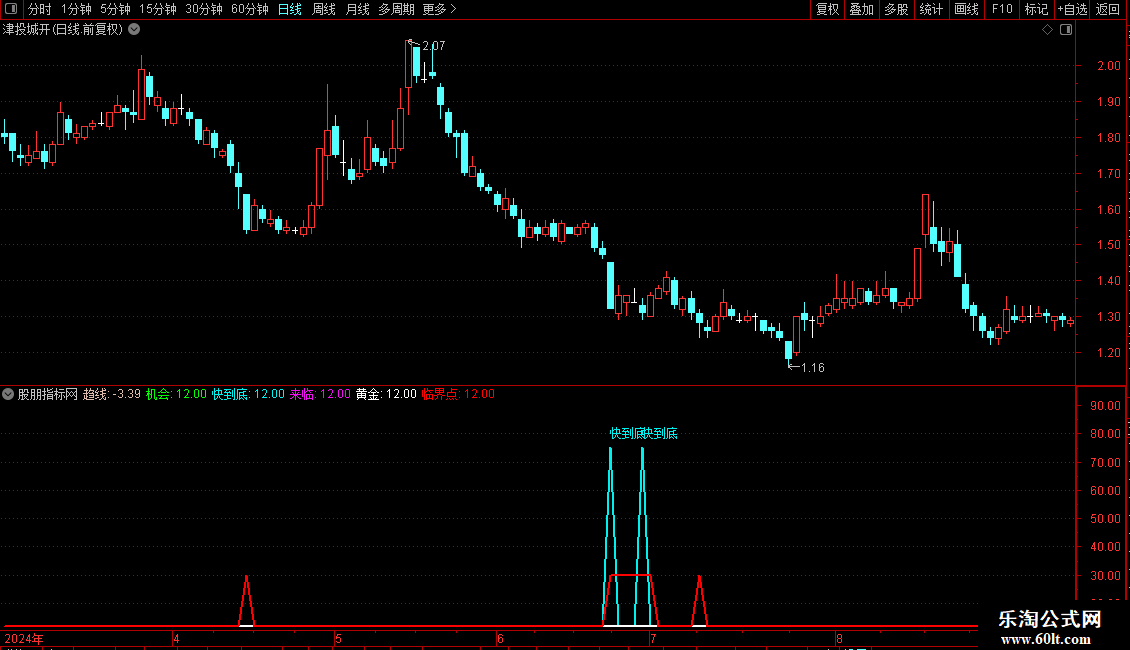Click the 叠加 overlay button
This screenshot has height=650, width=1130.
tap(861, 9)
